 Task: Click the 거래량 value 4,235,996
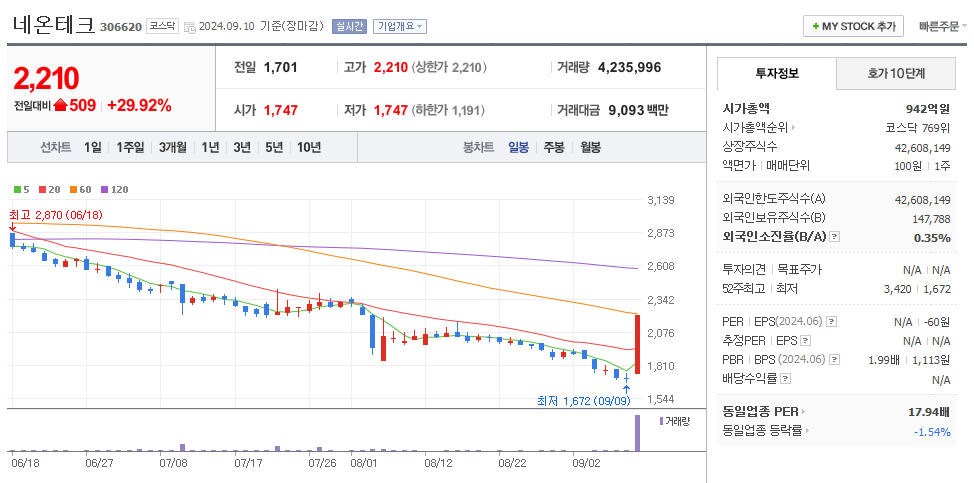pos(629,67)
